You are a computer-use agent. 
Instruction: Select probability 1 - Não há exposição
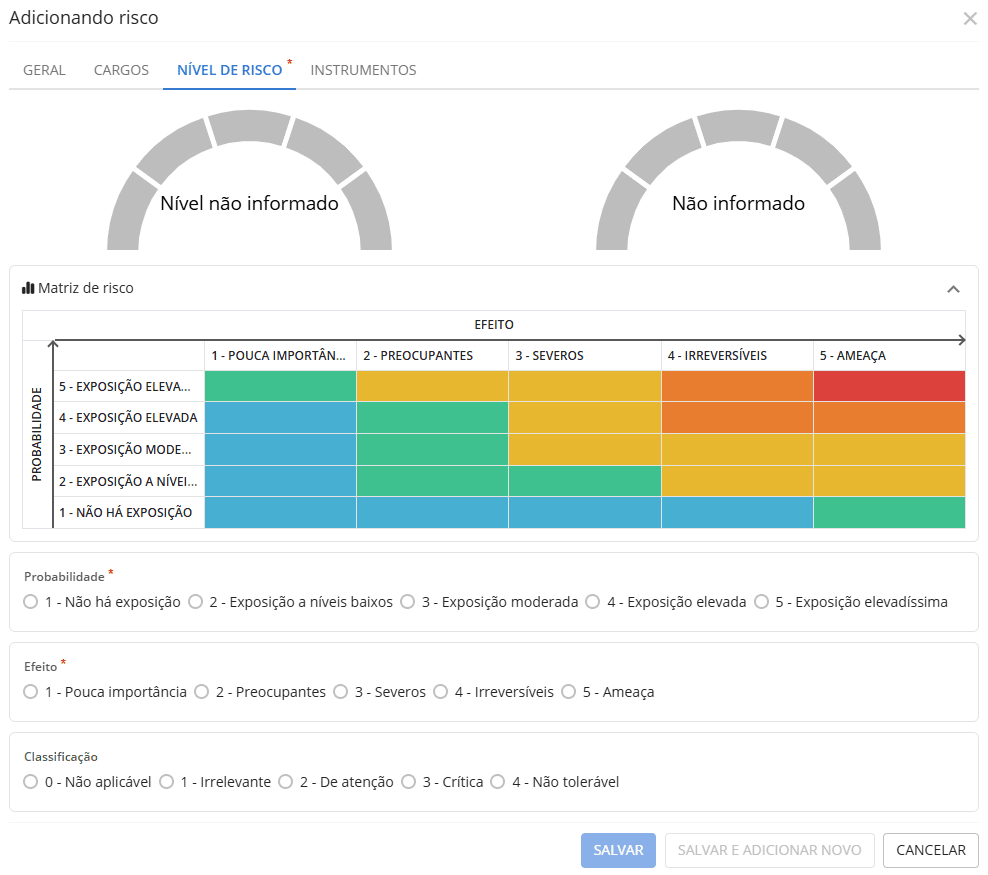tap(31, 602)
